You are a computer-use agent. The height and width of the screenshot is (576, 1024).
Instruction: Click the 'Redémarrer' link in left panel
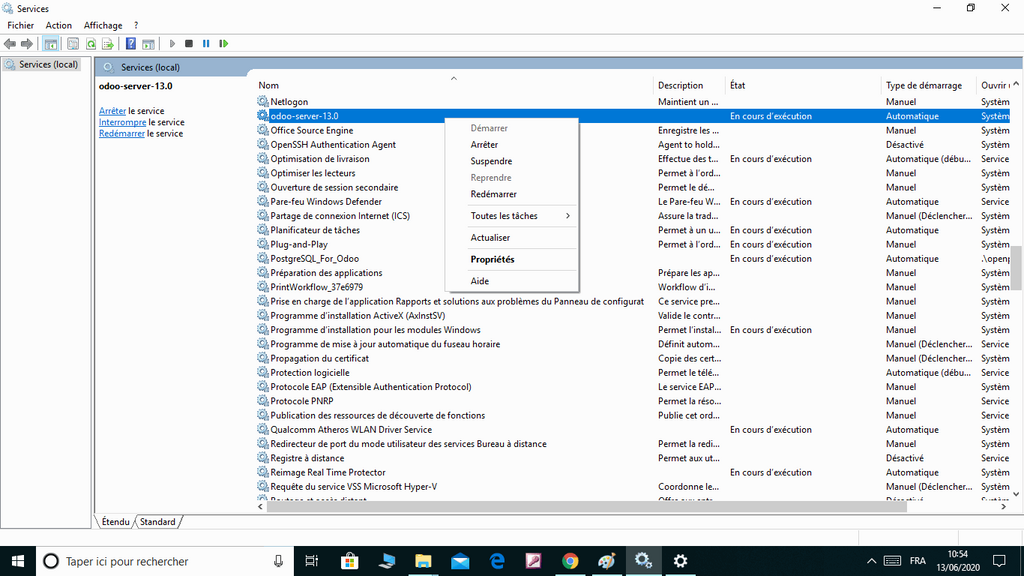click(121, 133)
